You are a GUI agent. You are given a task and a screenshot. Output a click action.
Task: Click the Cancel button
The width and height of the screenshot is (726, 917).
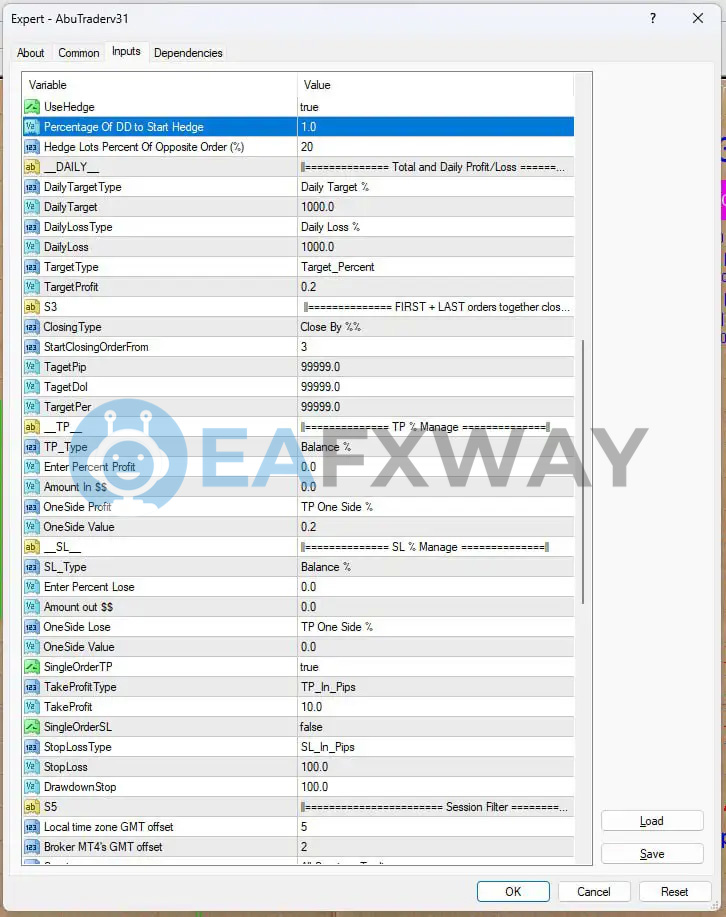594,891
